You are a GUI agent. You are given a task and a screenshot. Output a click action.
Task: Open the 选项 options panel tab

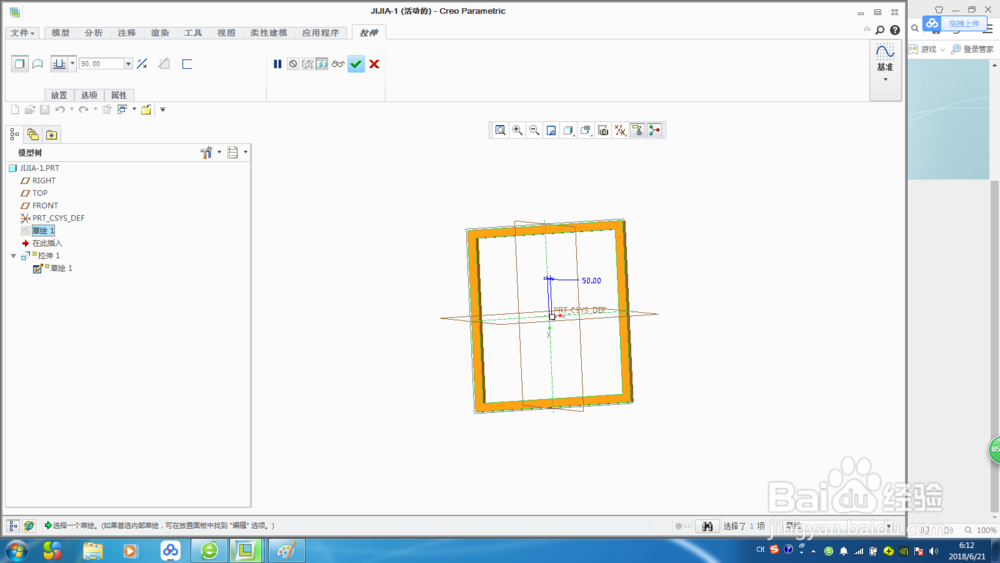[x=89, y=95]
